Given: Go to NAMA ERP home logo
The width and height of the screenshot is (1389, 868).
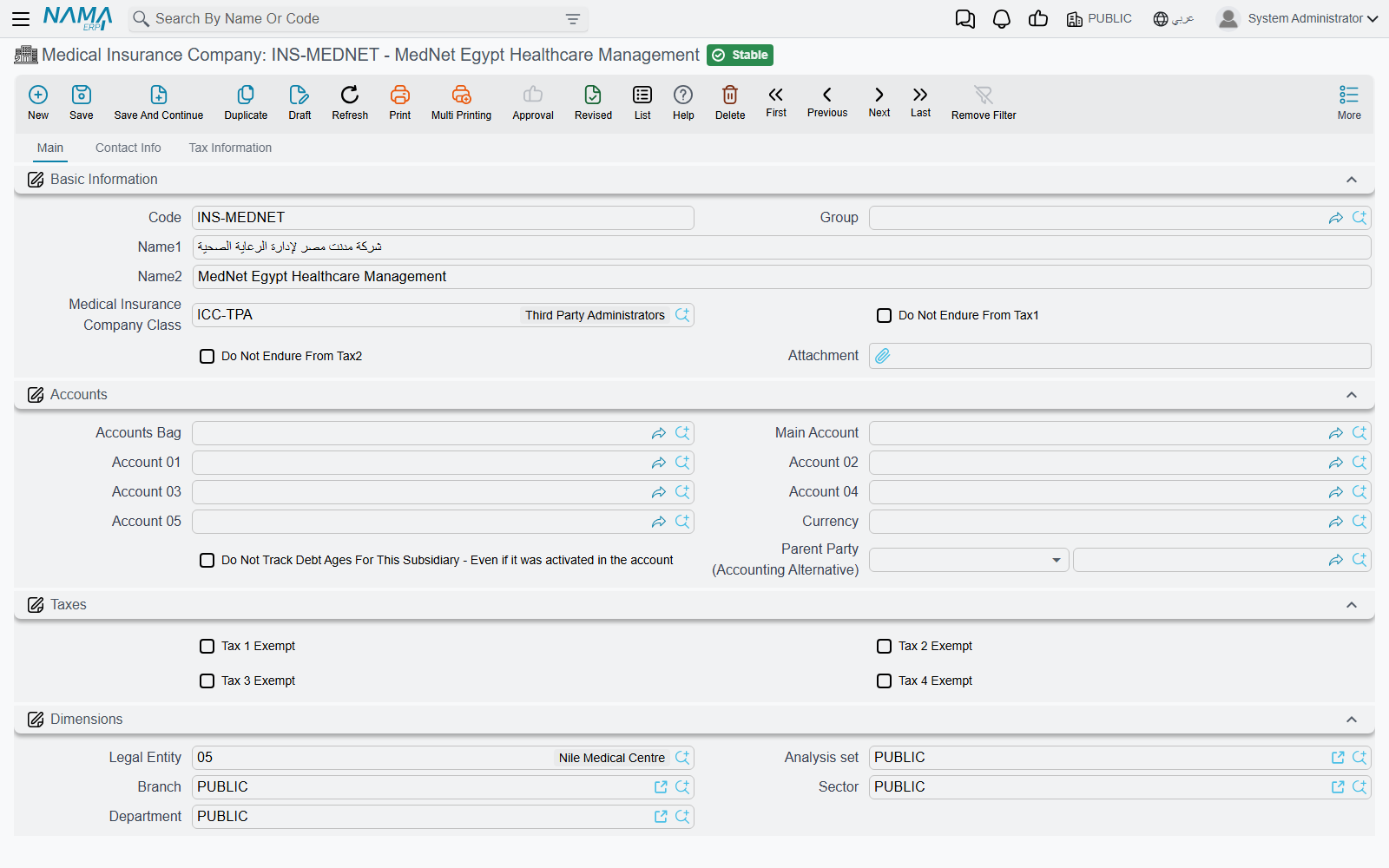Looking at the screenshot, I should coord(78,18).
